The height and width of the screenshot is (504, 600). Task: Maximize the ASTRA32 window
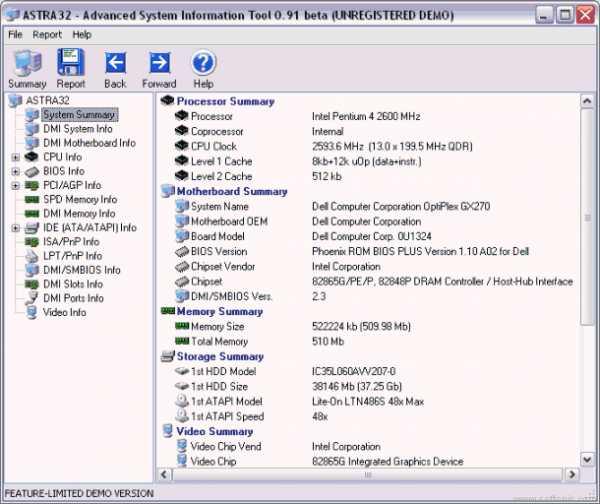pos(565,15)
